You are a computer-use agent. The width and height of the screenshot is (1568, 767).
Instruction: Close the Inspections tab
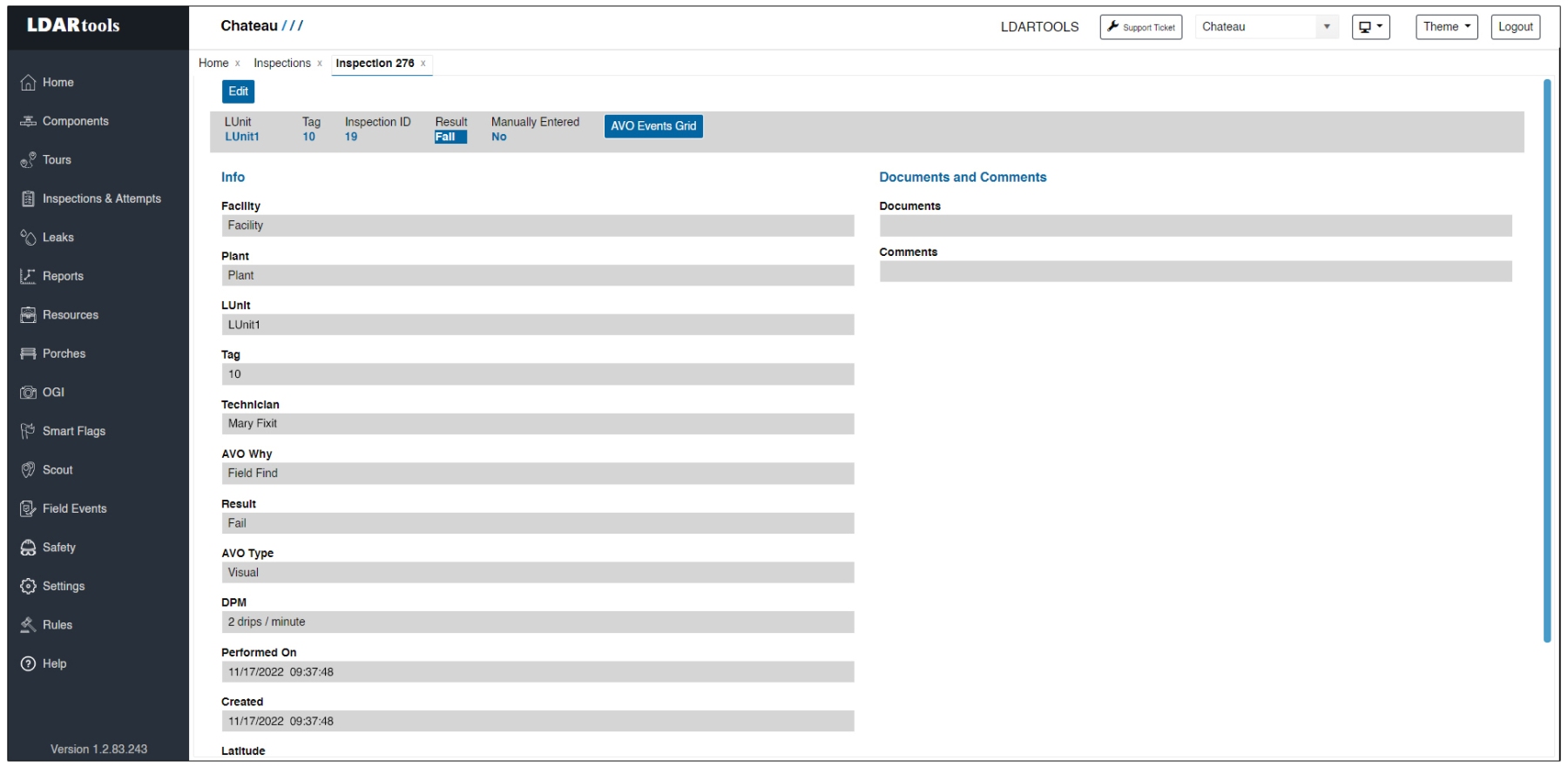click(320, 64)
